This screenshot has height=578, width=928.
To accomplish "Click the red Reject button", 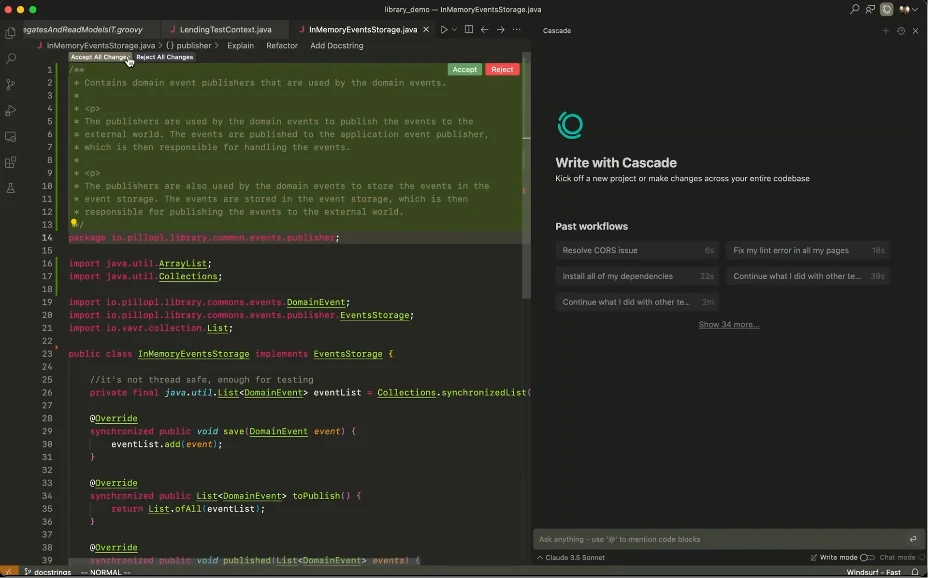I will point(502,70).
